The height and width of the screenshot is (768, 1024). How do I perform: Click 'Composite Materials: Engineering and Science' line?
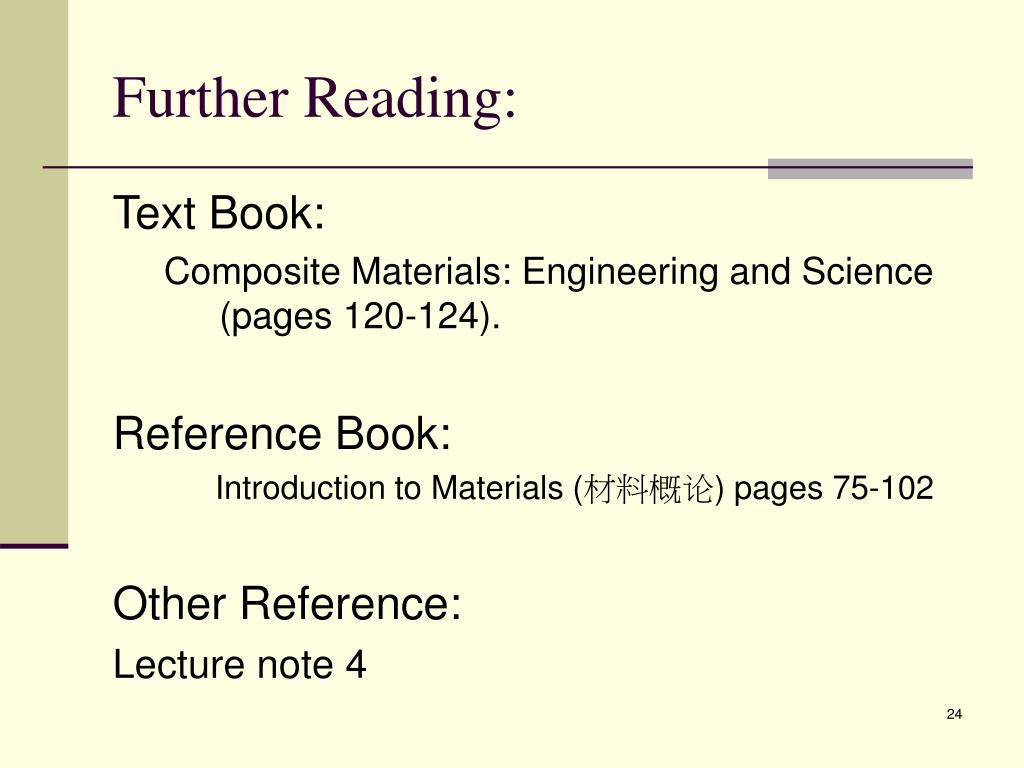pyautogui.click(x=548, y=272)
